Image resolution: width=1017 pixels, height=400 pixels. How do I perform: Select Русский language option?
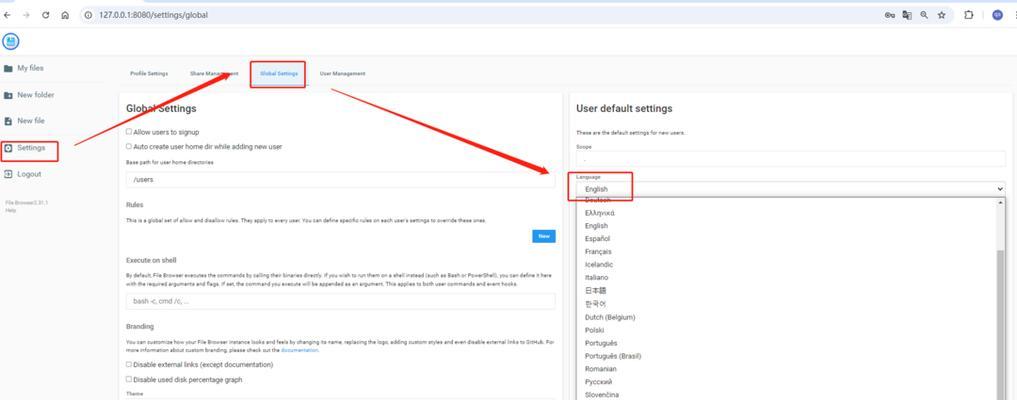(x=786, y=382)
